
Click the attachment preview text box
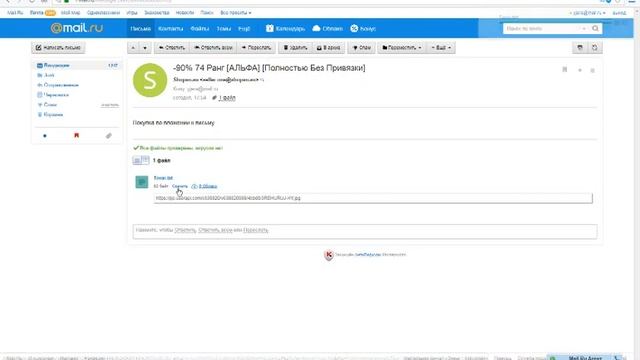tap(373, 198)
